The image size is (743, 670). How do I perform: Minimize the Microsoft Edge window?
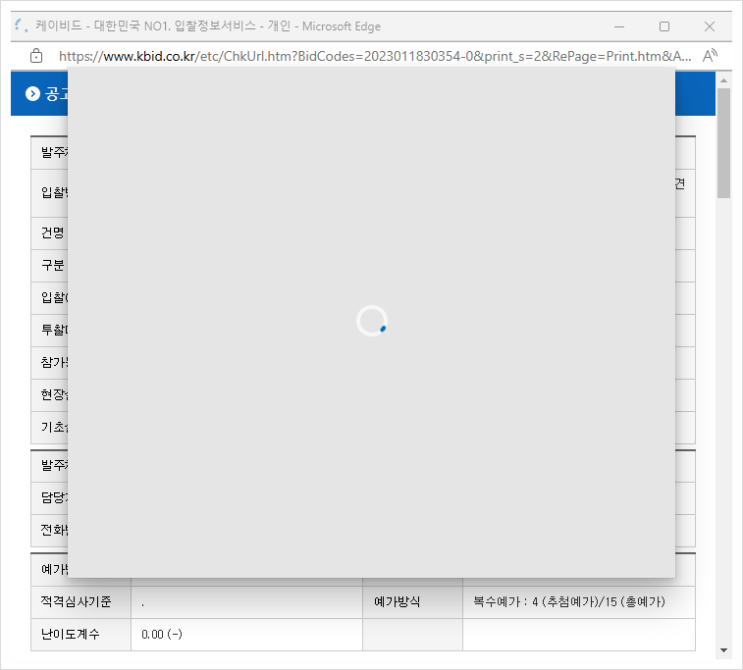point(619,27)
